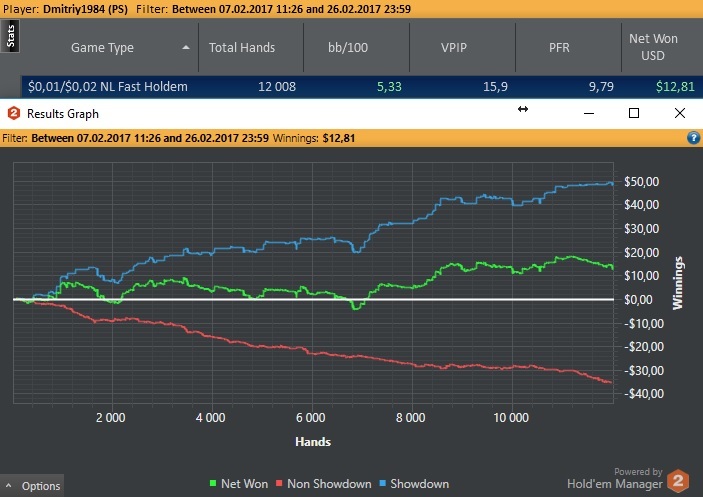The height and width of the screenshot is (497, 703).
Task: Open the blue help question-mark icon
Action: (693, 138)
